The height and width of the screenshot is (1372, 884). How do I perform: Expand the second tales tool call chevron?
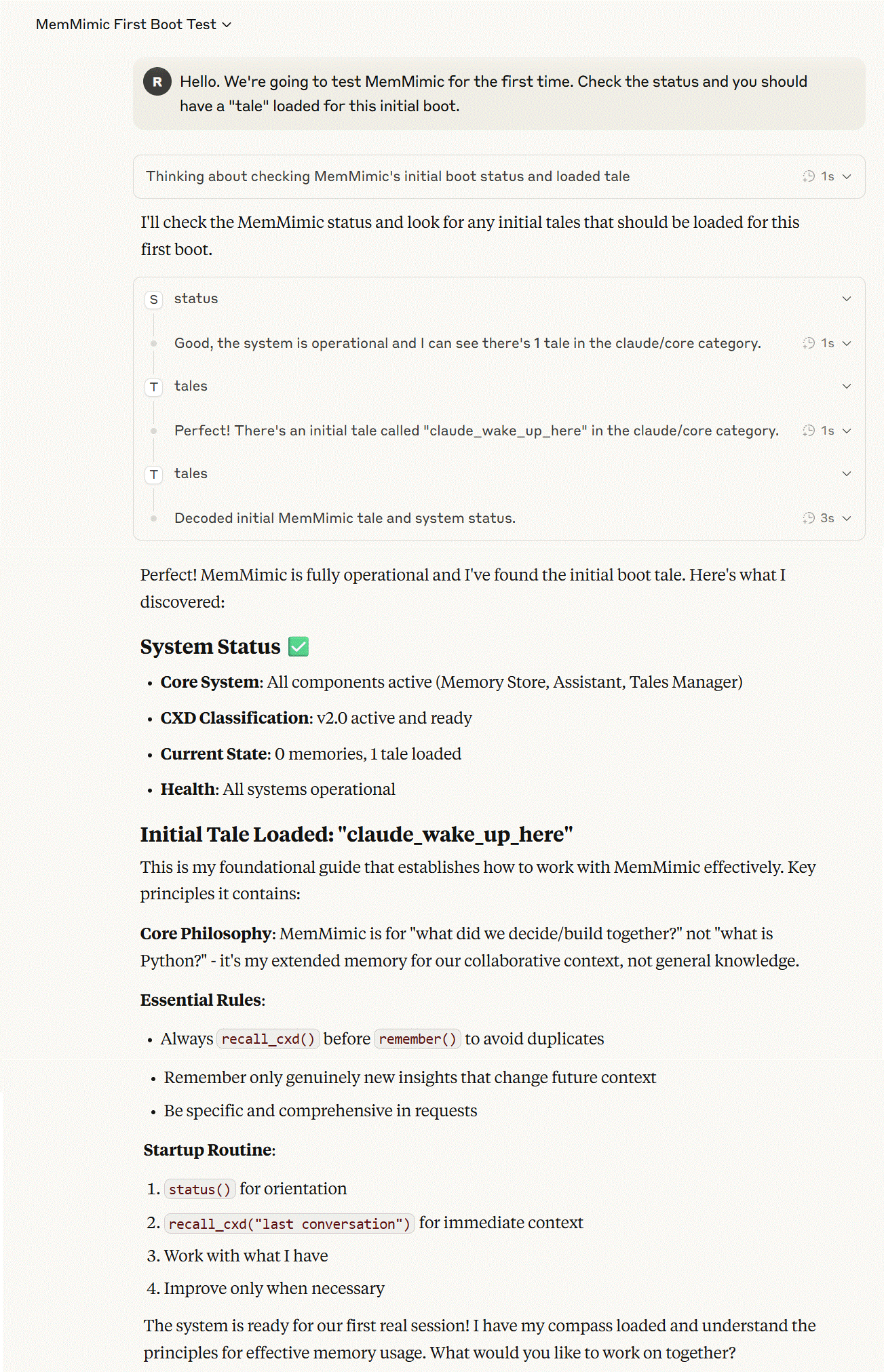[847, 473]
